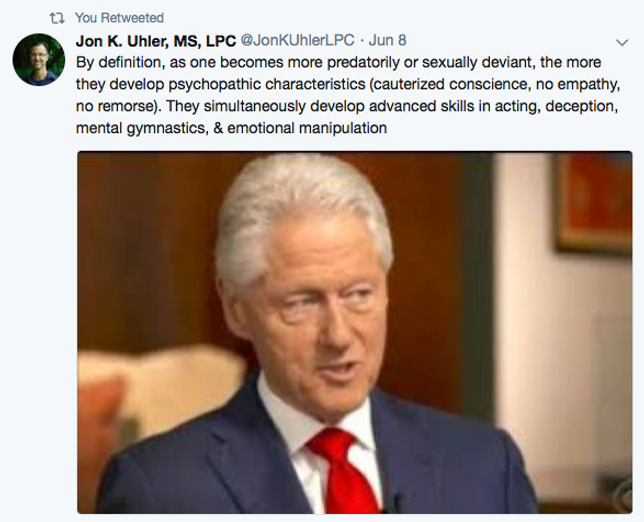Viewport: 644px width, 522px height.
Task: Expand the tweet options chevron
Action: [x=622, y=42]
